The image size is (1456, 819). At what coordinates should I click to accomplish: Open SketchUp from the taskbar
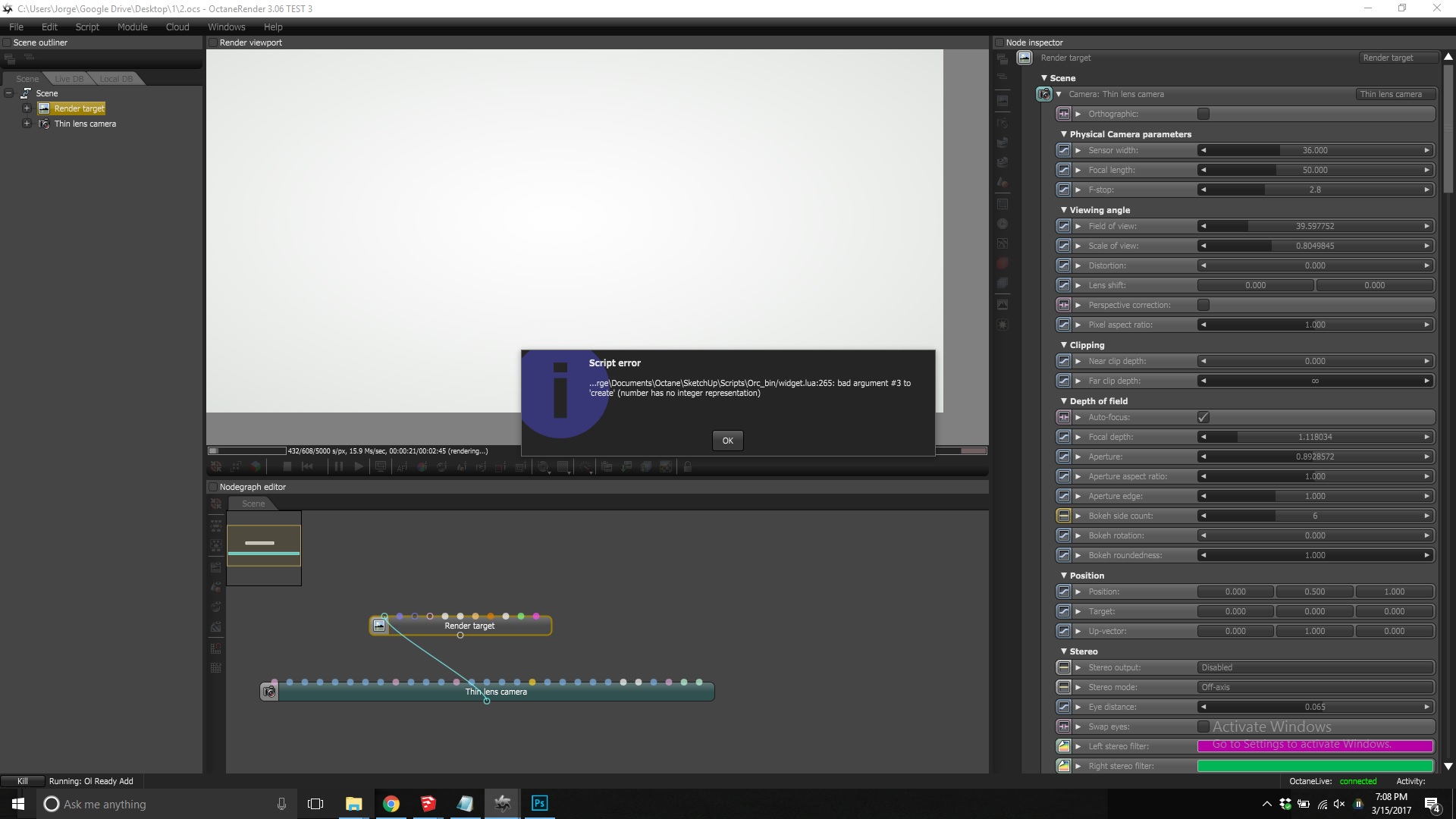[x=428, y=804]
